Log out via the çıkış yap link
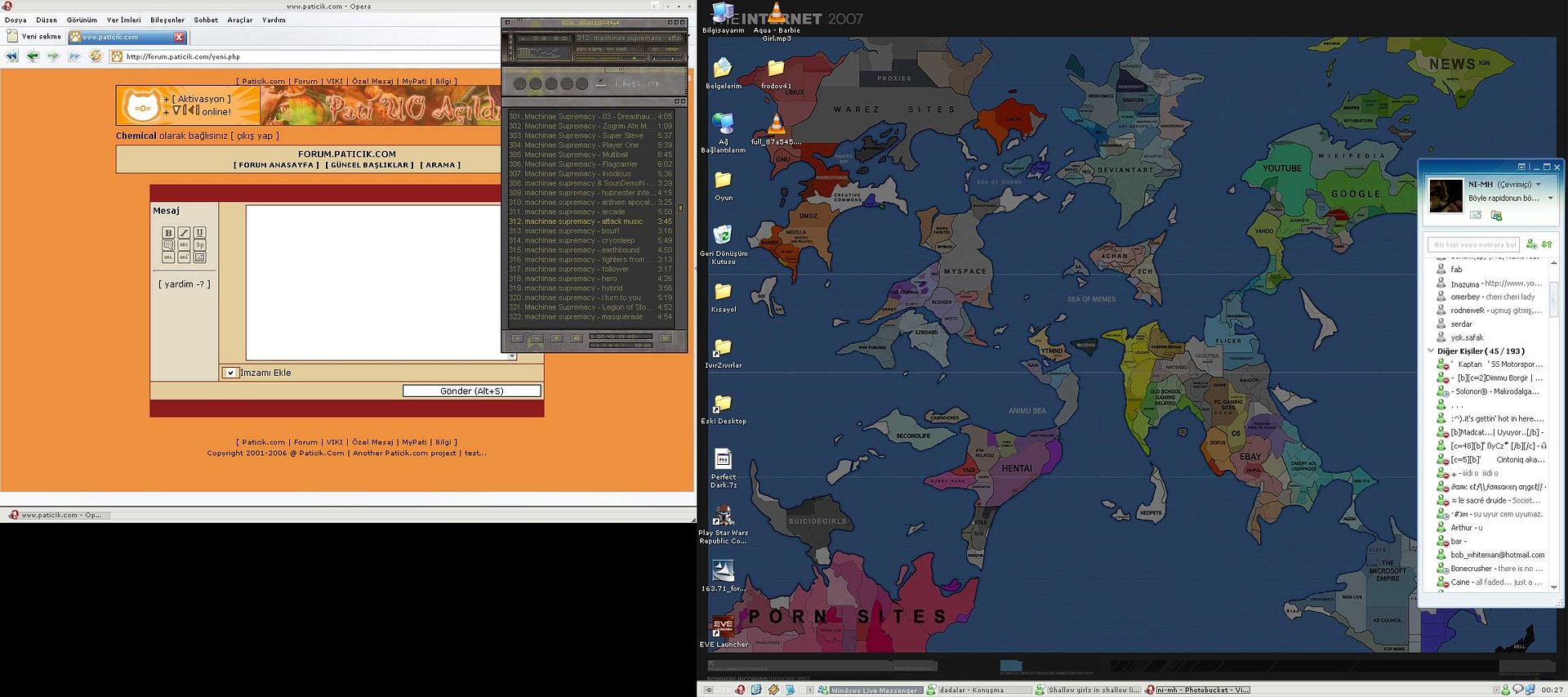 pos(255,136)
